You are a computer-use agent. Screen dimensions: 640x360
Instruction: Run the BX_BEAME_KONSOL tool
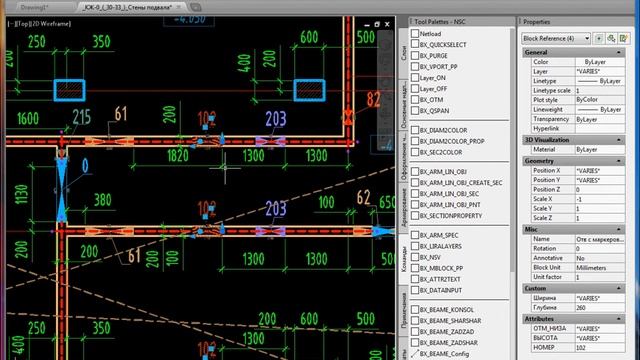click(442, 310)
